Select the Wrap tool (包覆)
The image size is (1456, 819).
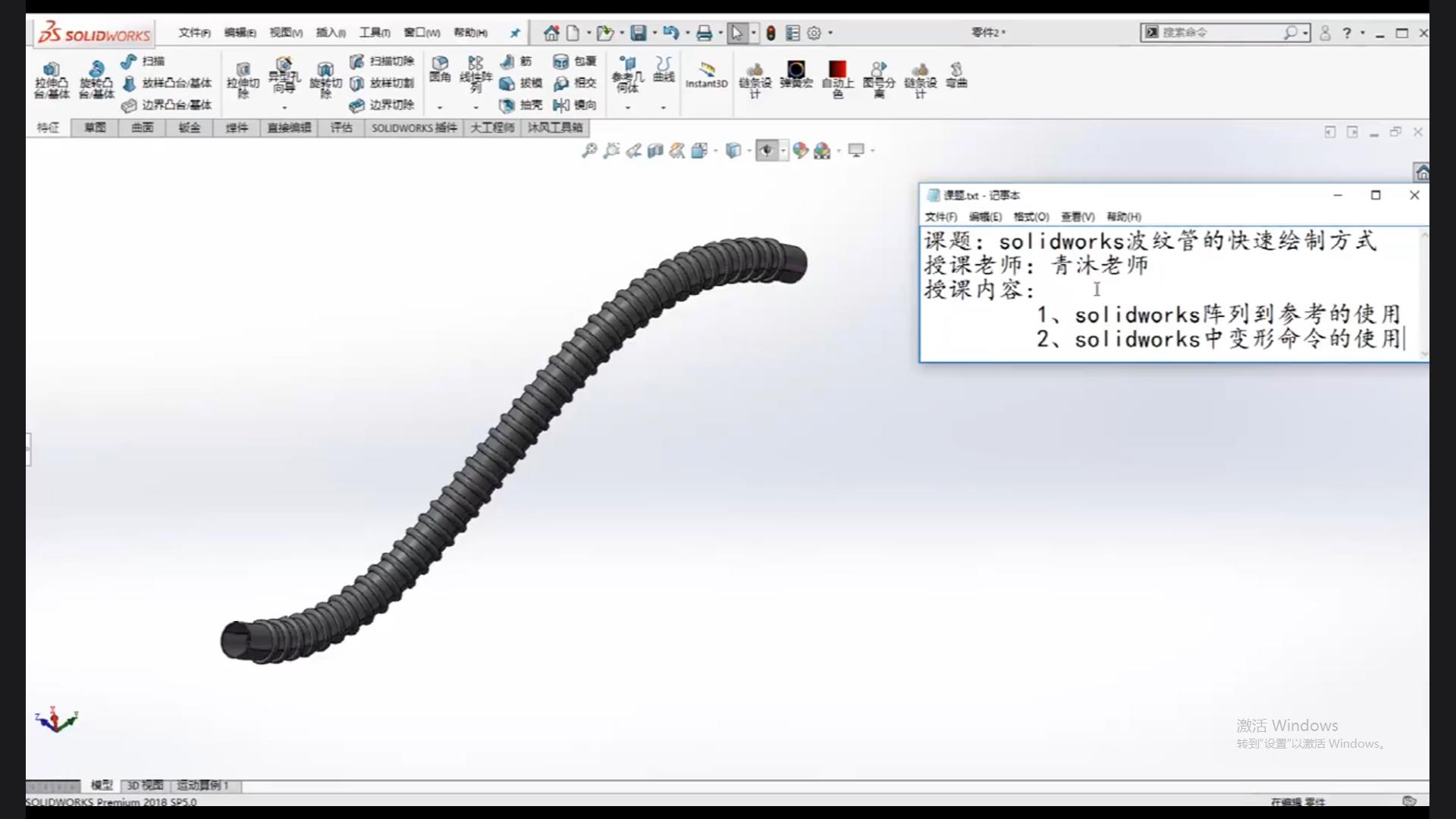click(575, 61)
